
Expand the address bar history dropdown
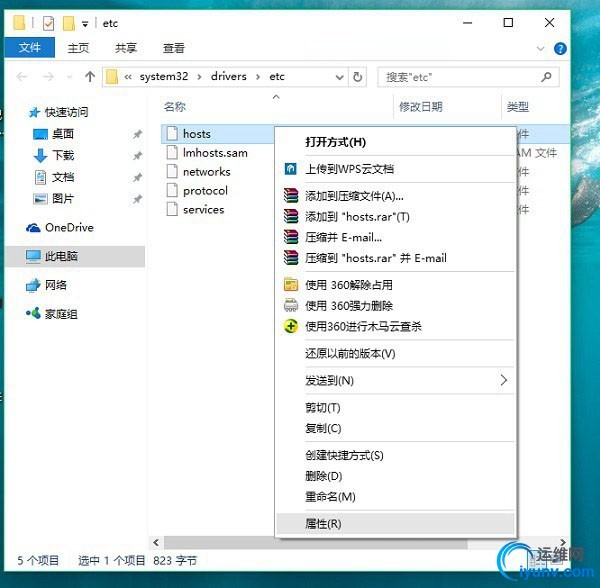[339, 77]
